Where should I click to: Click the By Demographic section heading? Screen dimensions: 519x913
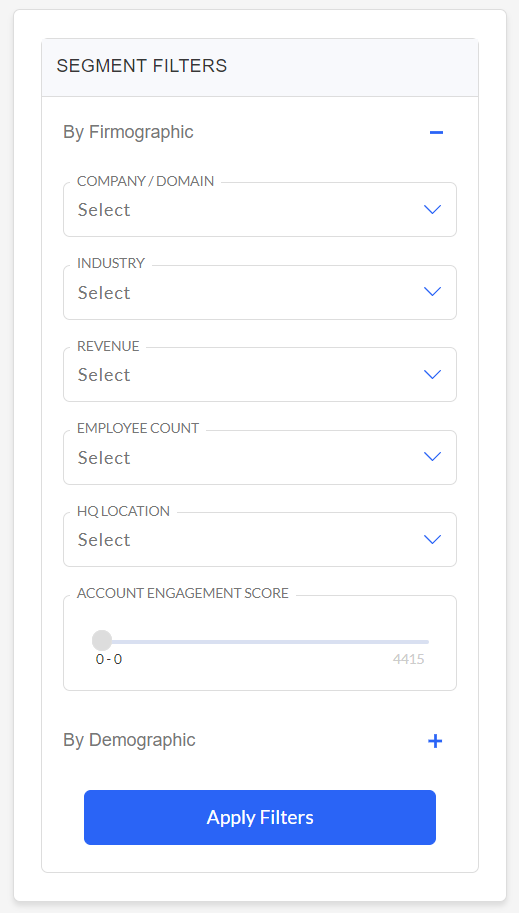129,740
